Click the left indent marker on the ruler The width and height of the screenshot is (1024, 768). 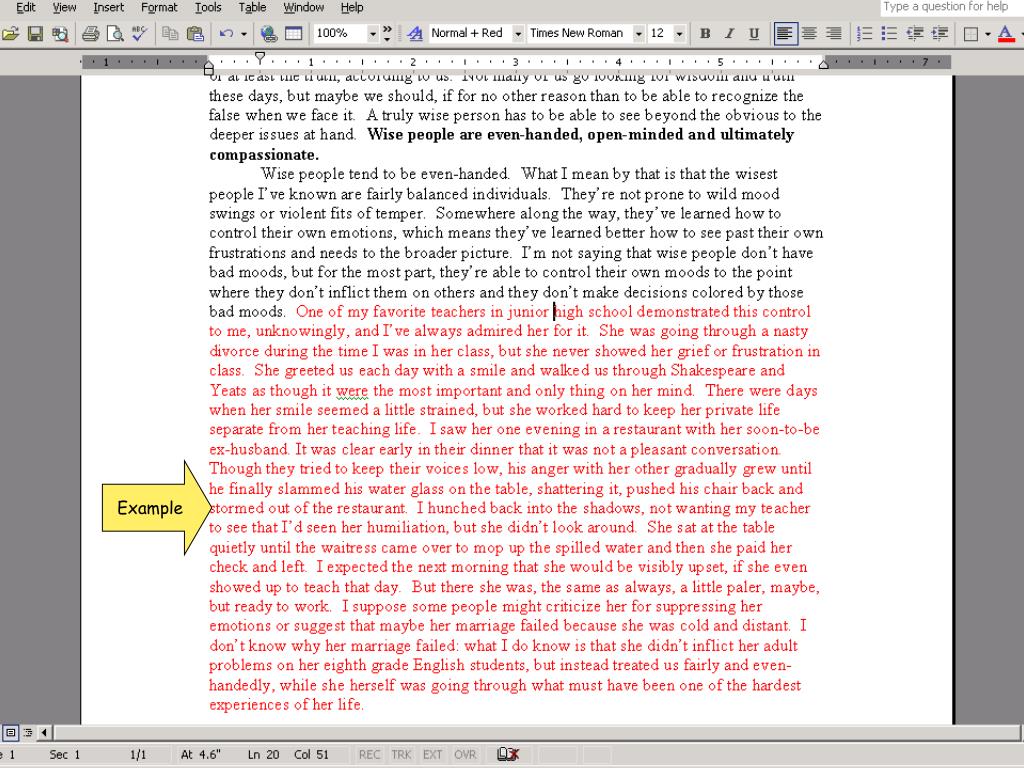208,67
